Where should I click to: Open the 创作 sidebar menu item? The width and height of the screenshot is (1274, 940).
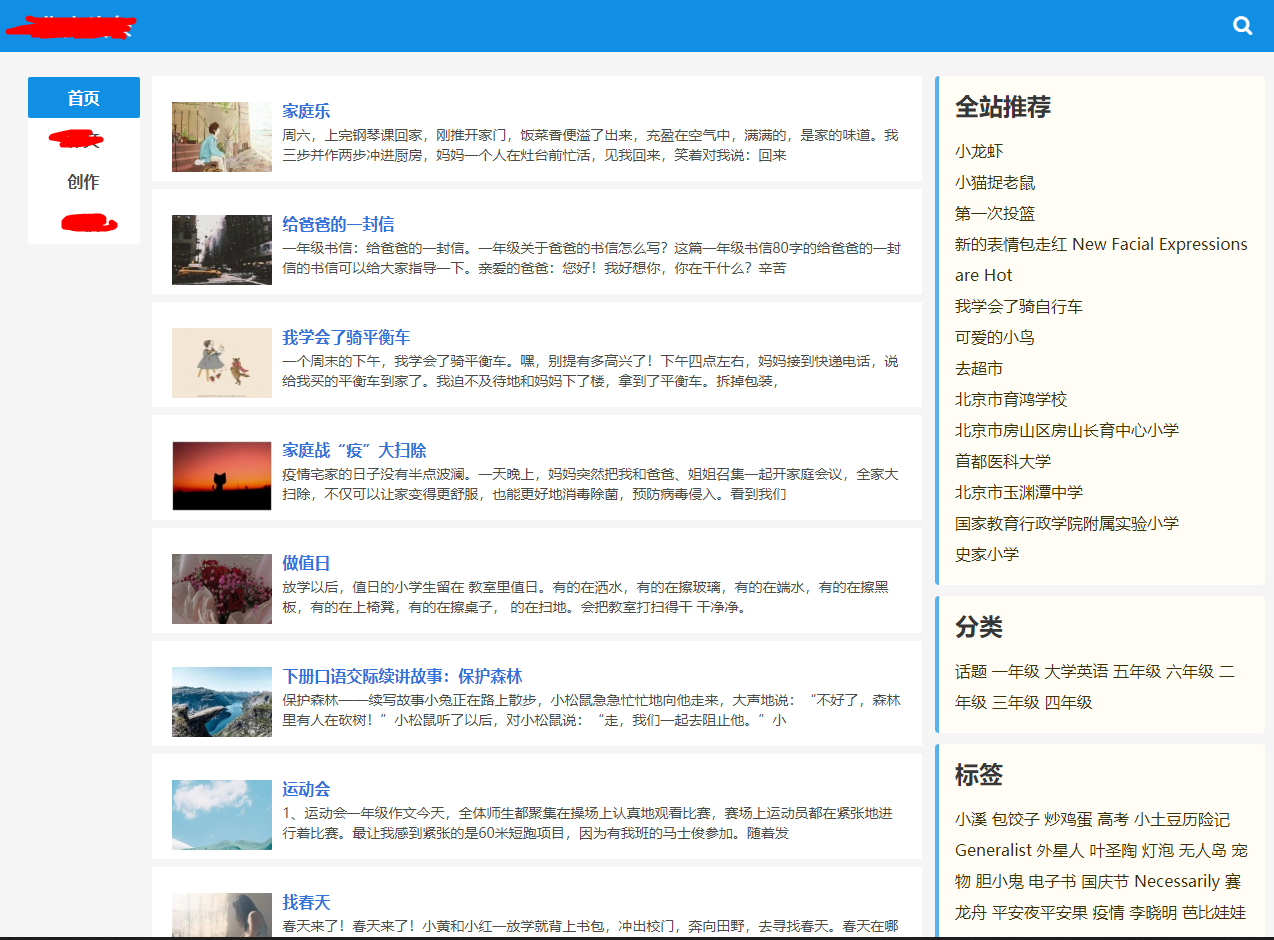(x=84, y=182)
